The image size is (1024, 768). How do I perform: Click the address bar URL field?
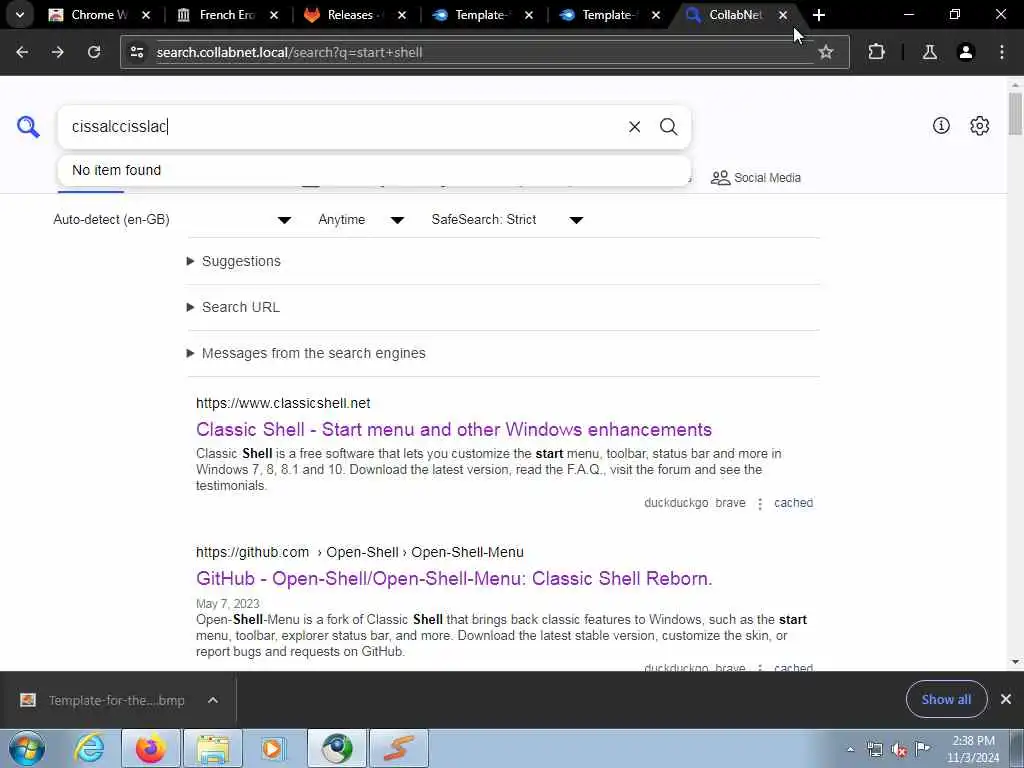483,52
